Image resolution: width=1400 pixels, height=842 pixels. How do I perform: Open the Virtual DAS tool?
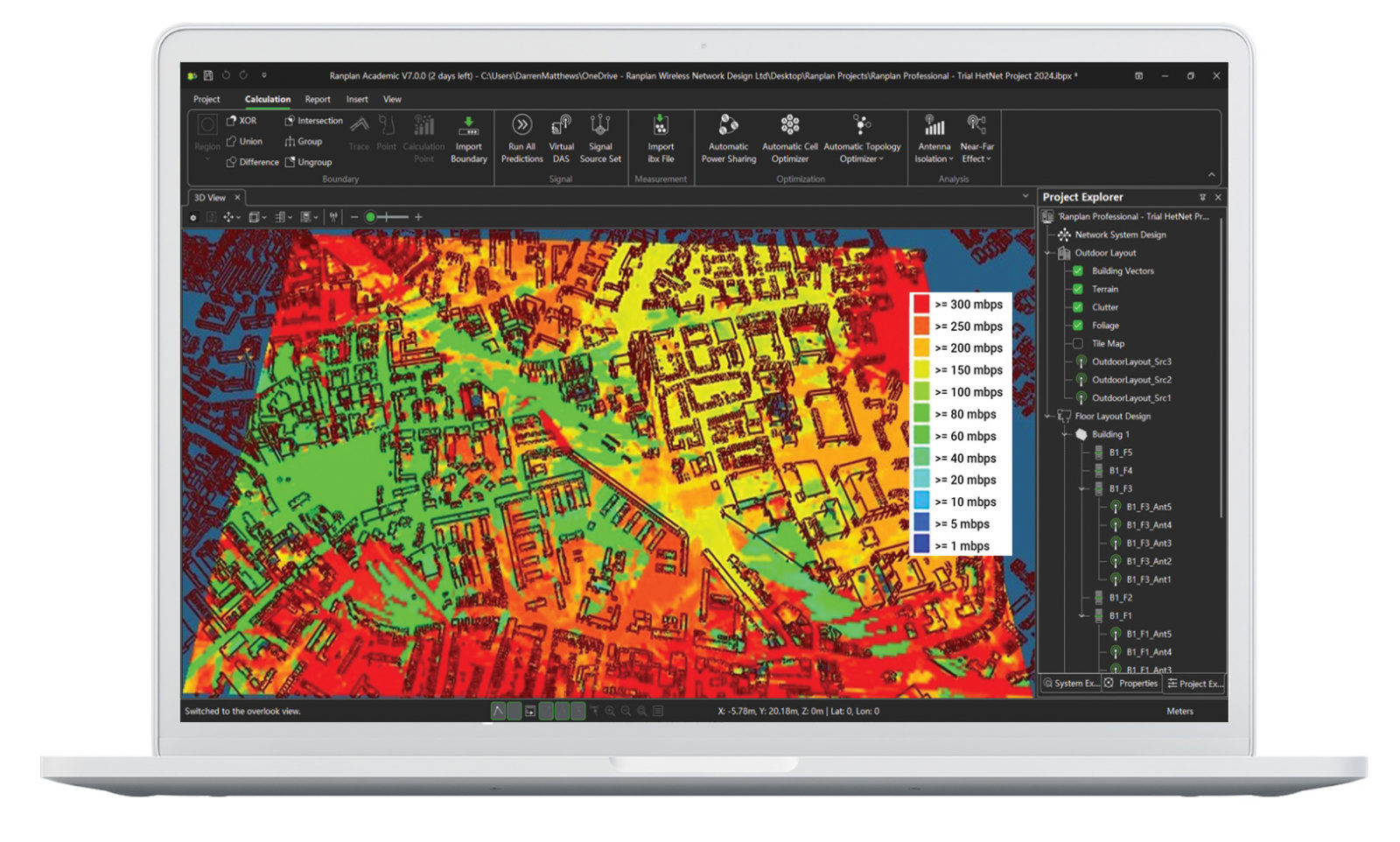561,126
